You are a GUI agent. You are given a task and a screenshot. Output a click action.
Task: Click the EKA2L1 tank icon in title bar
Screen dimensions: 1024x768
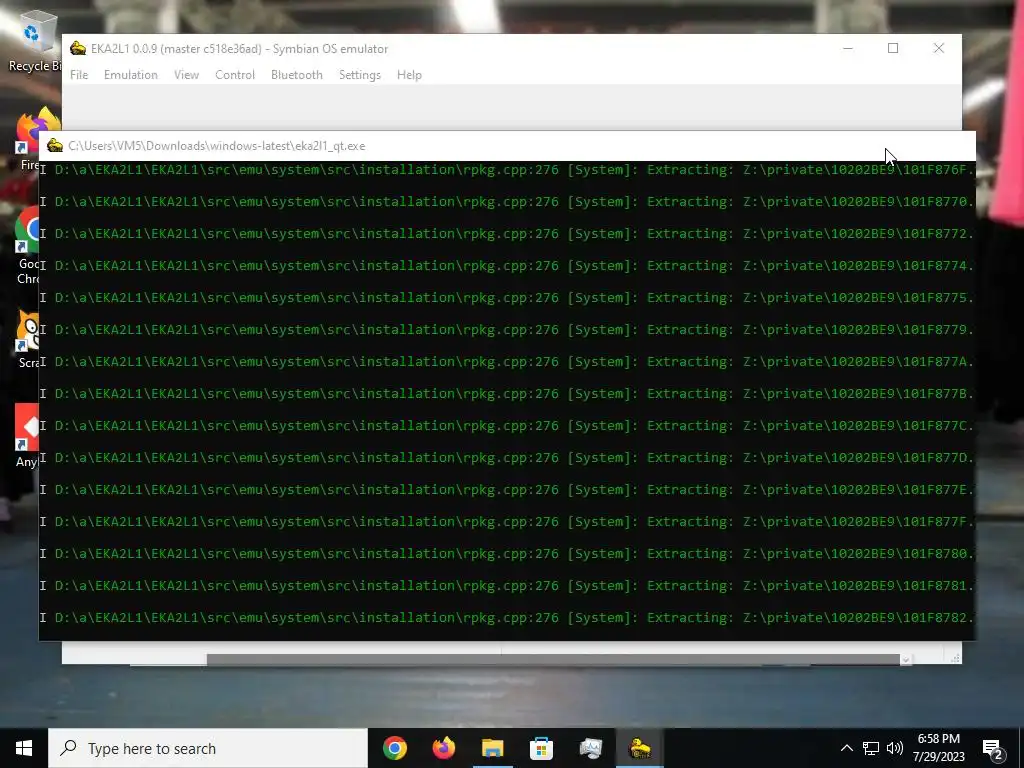(78, 48)
